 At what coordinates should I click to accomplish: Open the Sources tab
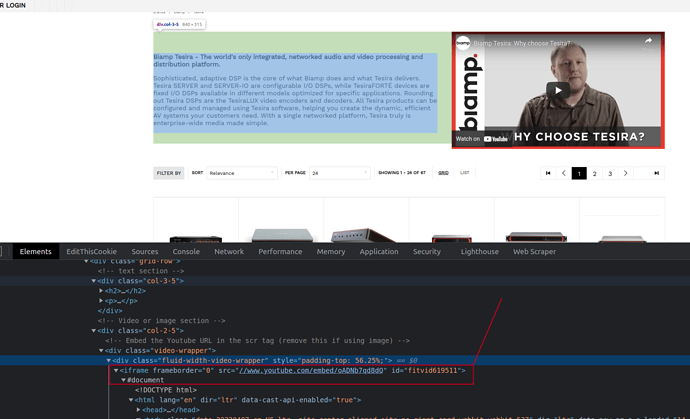click(x=145, y=251)
